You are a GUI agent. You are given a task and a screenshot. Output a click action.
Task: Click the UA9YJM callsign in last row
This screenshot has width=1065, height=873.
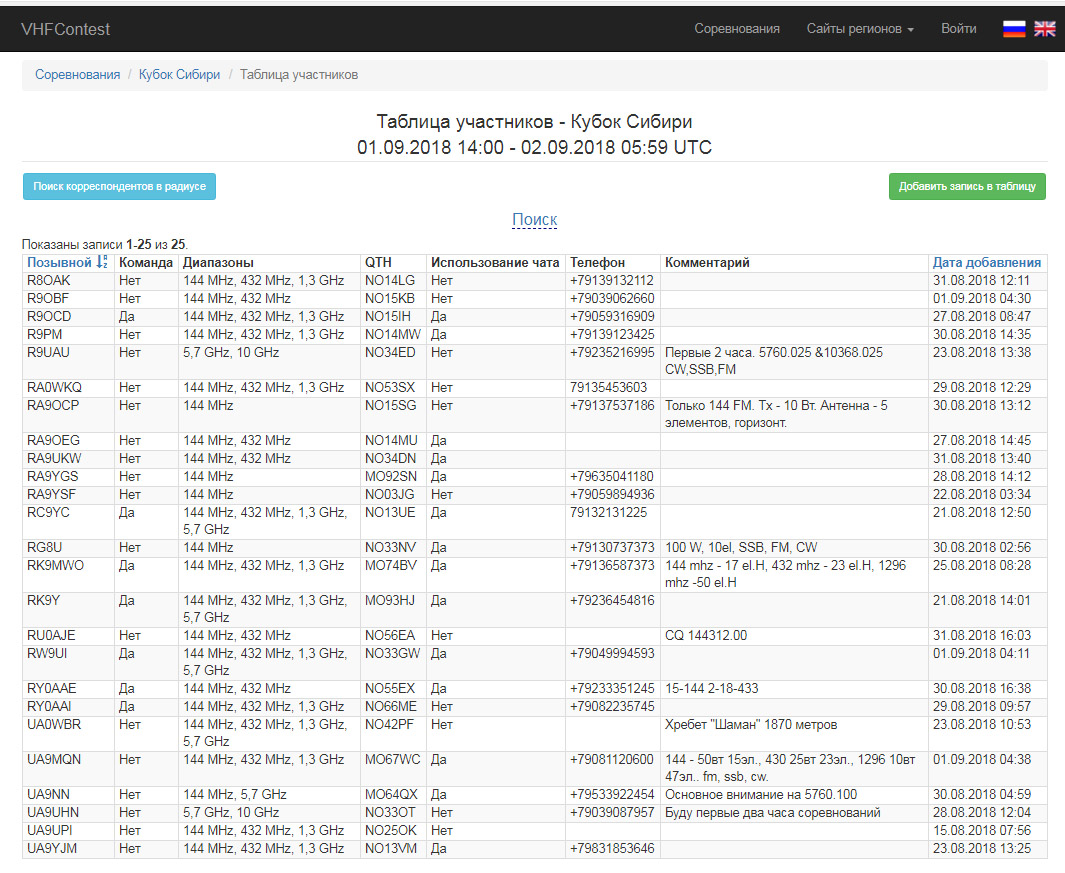click(51, 849)
